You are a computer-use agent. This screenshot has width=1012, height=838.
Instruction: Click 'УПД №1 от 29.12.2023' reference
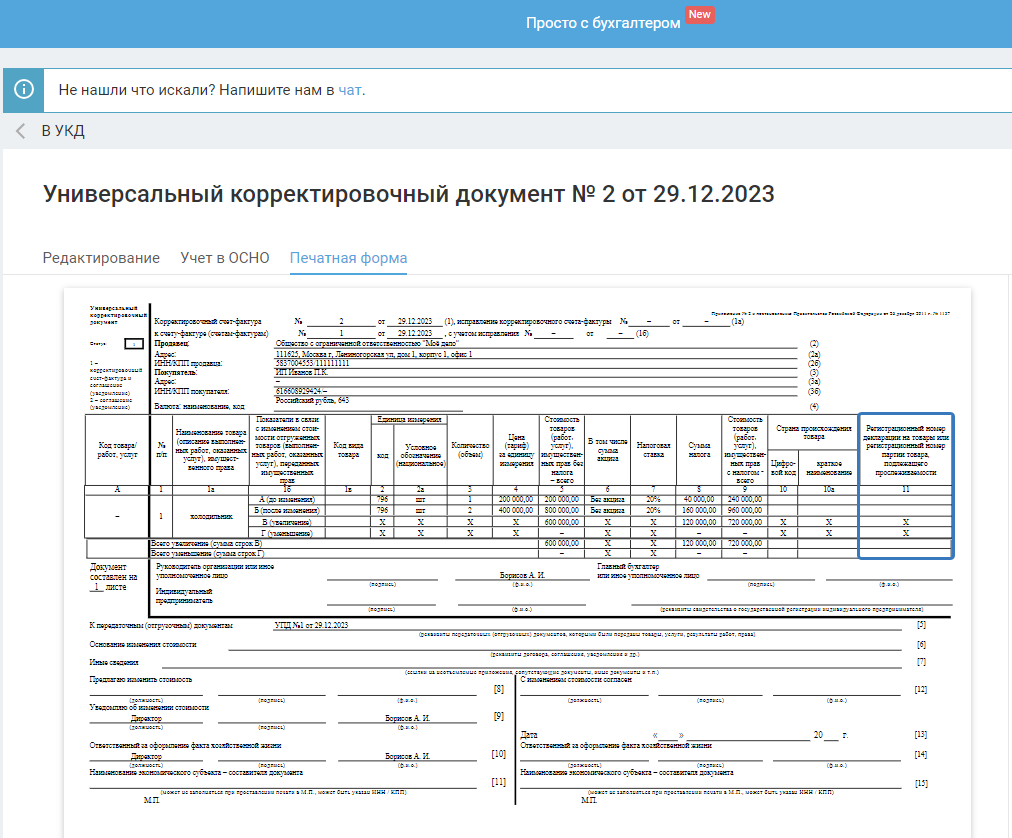click(312, 625)
